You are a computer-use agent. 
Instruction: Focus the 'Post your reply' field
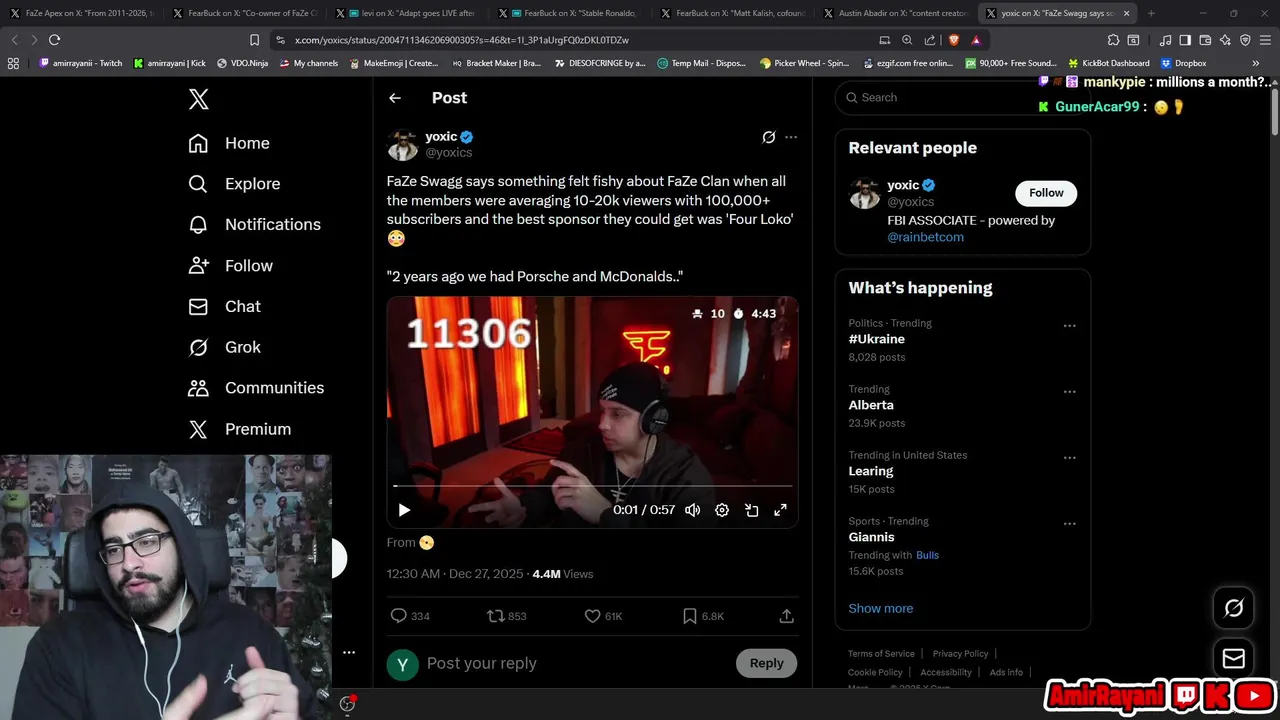coord(576,663)
